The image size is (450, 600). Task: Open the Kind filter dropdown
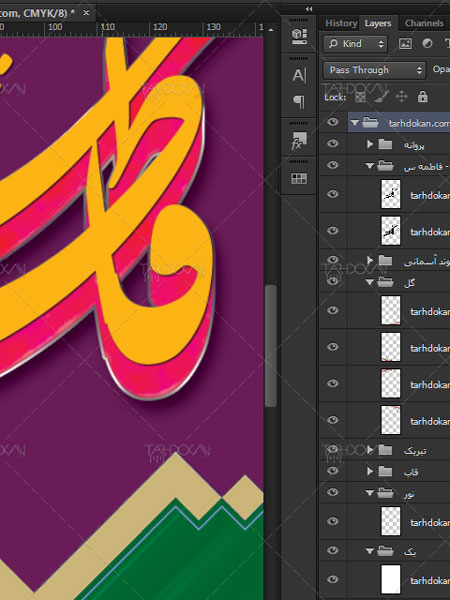(x=355, y=44)
